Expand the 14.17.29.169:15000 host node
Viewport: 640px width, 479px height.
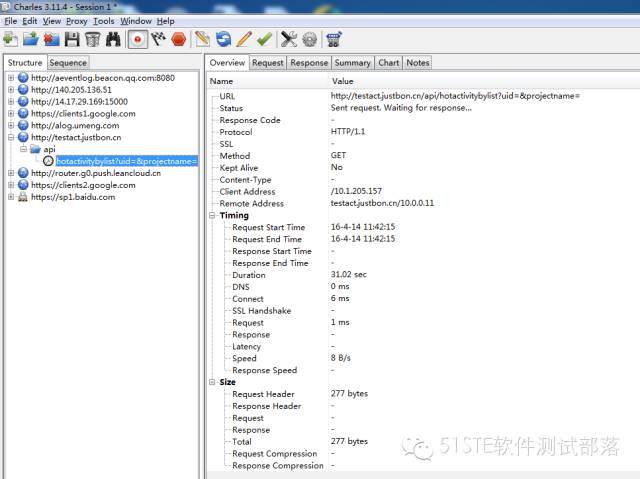(11, 101)
